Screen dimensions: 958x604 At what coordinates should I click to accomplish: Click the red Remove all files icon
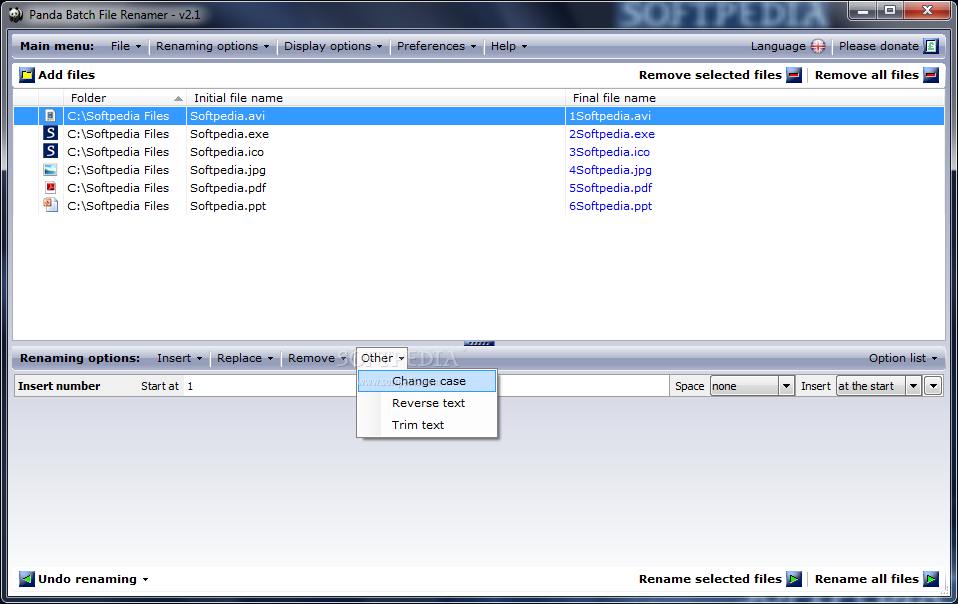931,75
